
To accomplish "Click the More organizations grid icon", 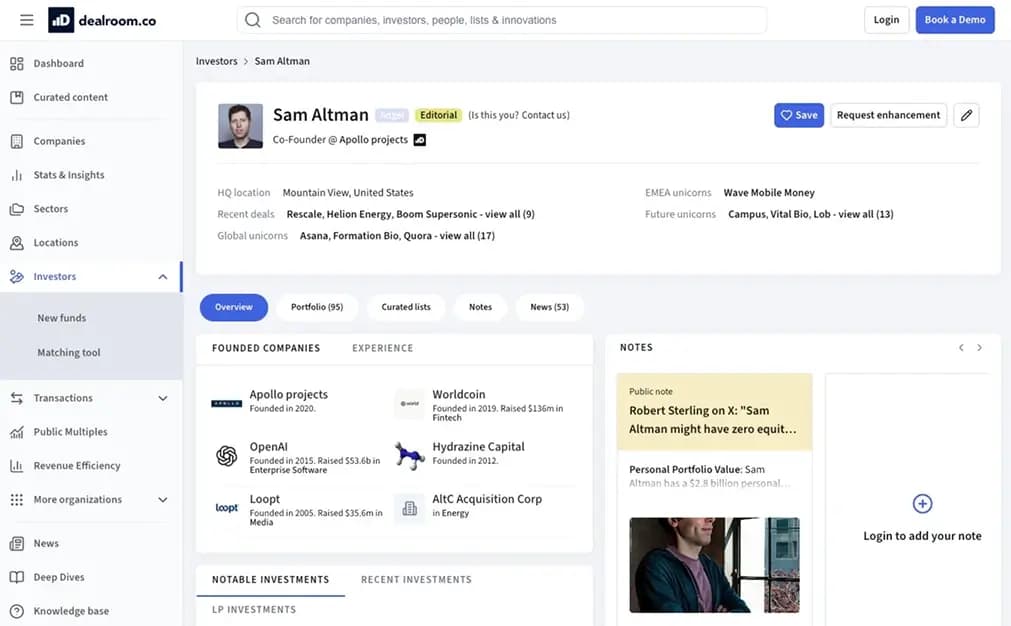I will tap(17, 500).
